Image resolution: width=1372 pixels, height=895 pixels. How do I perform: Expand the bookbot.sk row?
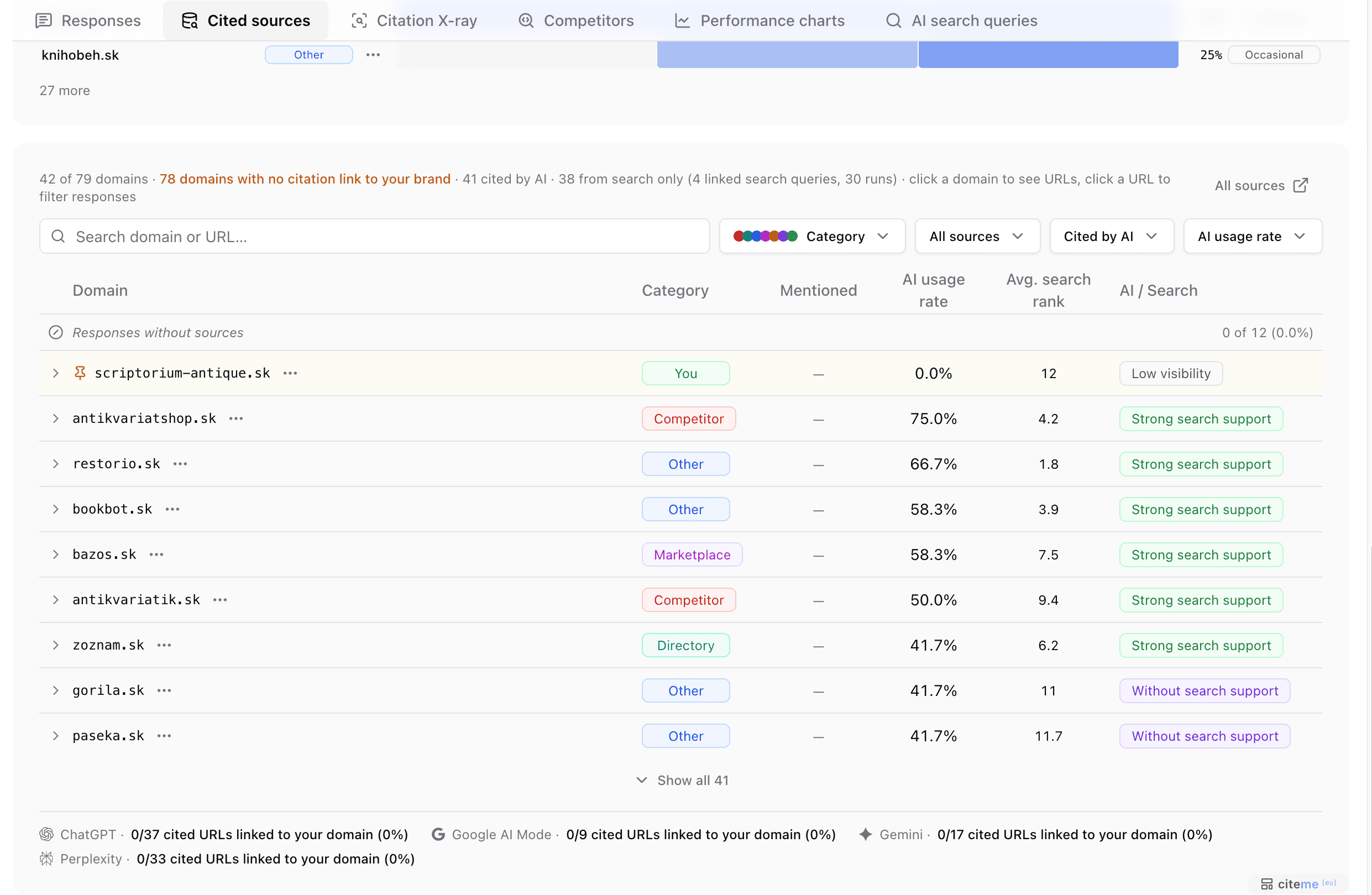pyautogui.click(x=55, y=509)
